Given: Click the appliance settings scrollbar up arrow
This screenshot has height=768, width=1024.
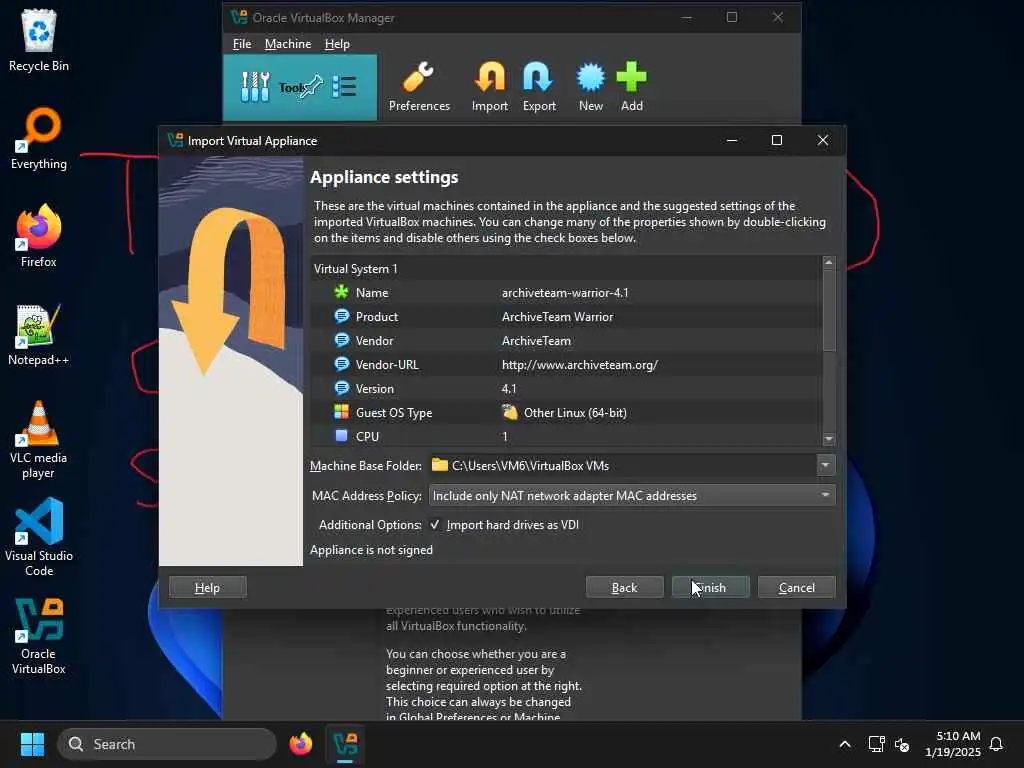Looking at the screenshot, I should pos(829,262).
